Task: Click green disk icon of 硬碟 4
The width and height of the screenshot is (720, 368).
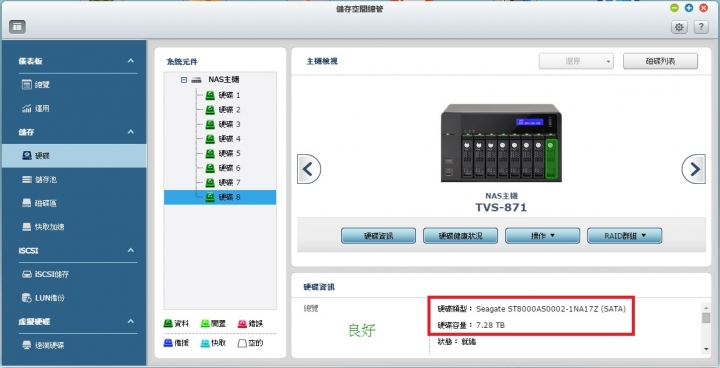Action: pyautogui.click(x=210, y=139)
